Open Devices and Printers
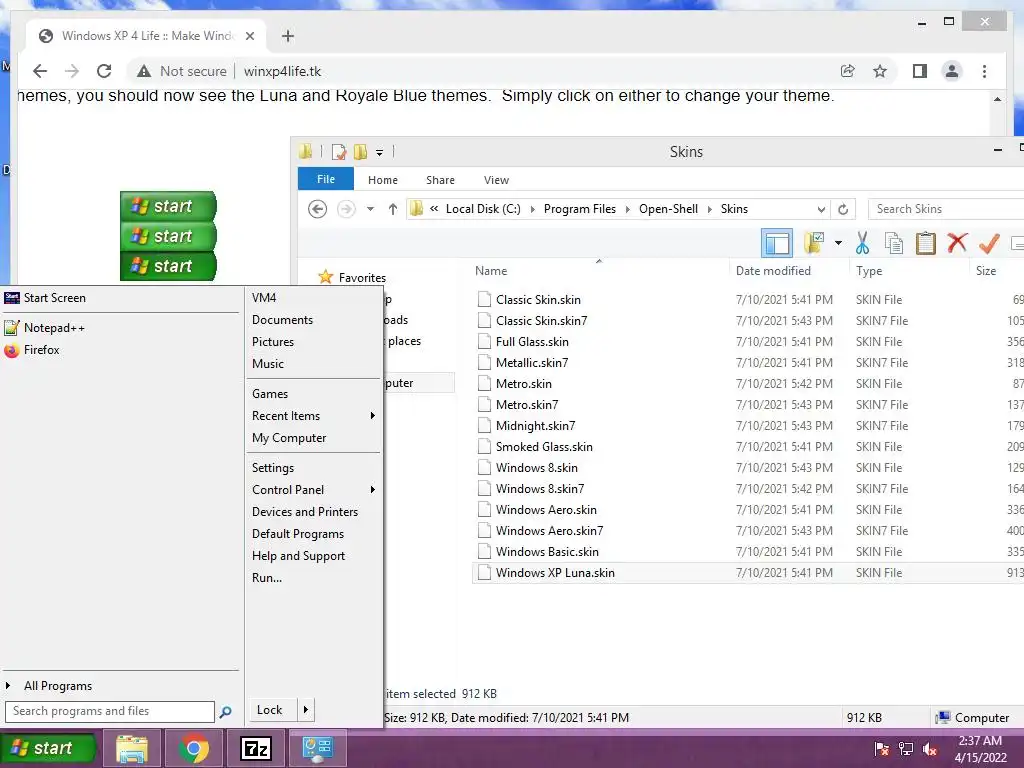Image resolution: width=1024 pixels, height=768 pixels. [305, 512]
